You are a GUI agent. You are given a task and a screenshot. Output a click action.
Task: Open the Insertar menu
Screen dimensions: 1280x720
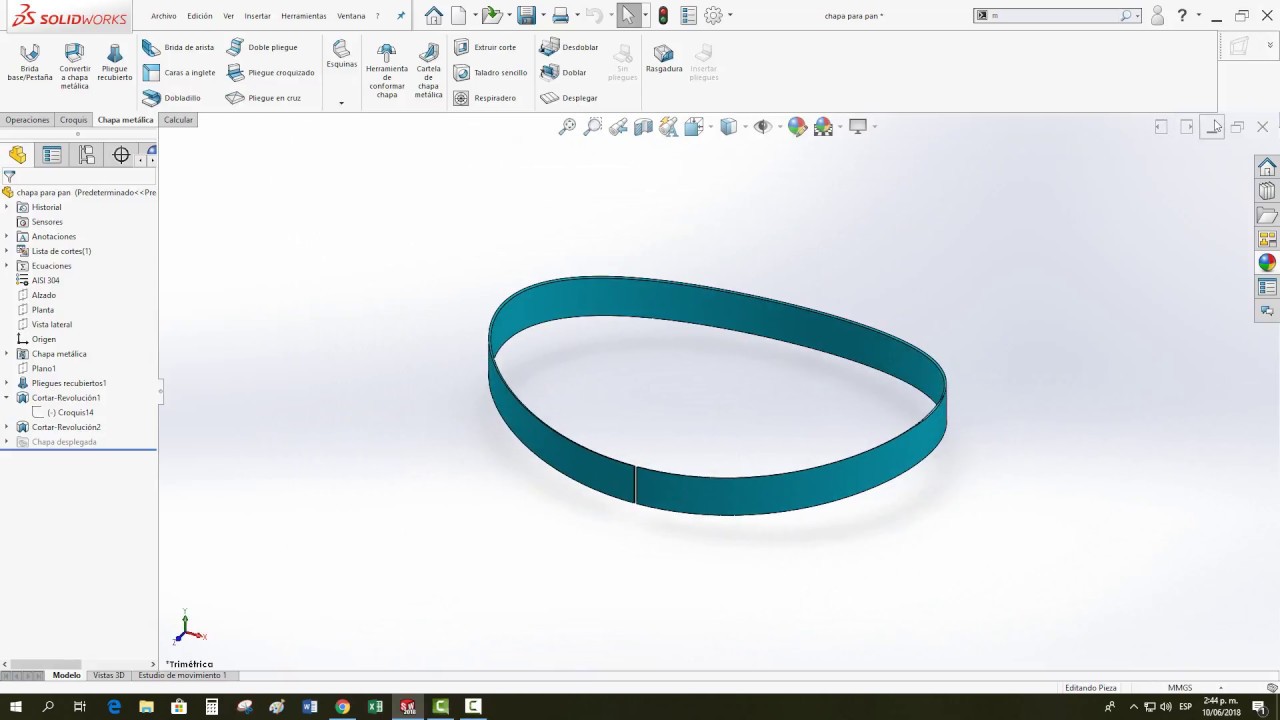click(257, 16)
